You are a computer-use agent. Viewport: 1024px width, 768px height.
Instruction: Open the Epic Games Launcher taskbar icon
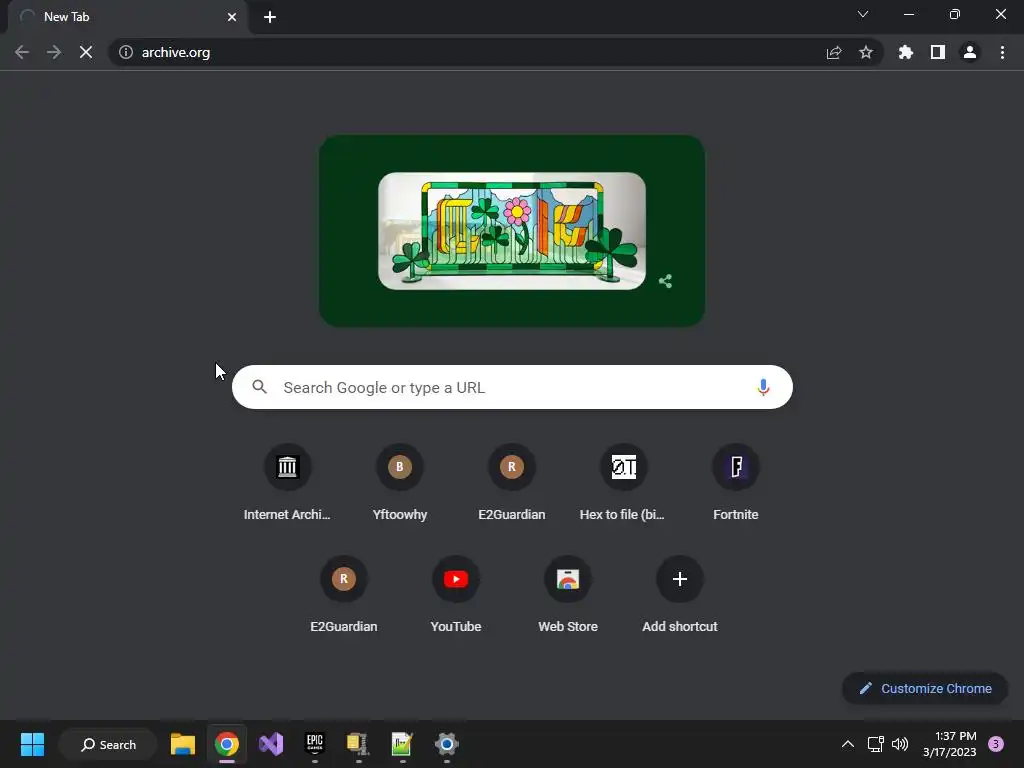tap(315, 744)
